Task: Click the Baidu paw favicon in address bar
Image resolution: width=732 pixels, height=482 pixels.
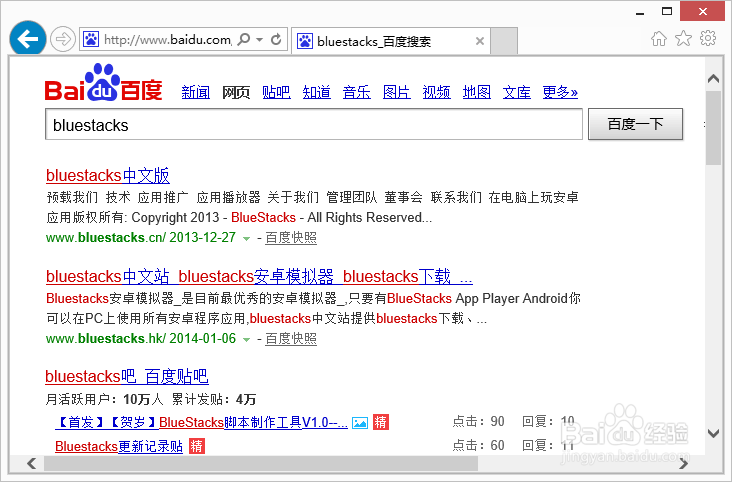Action: point(91,39)
